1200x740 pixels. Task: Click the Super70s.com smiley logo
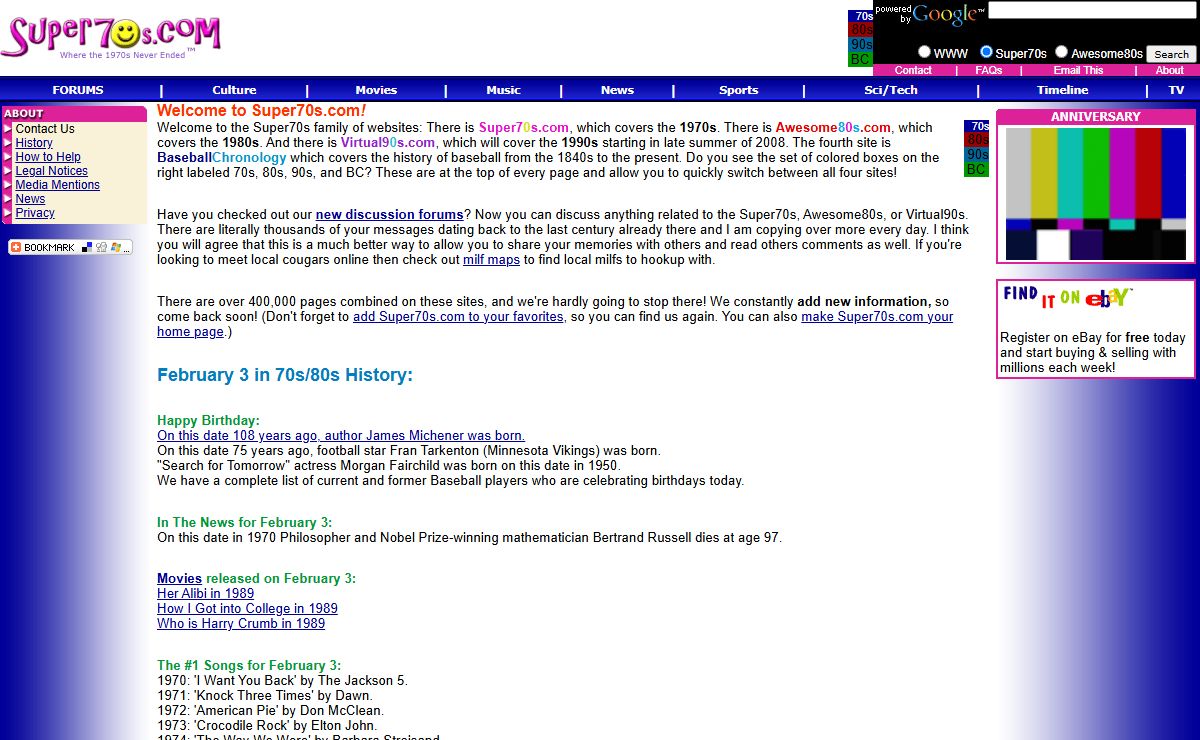click(x=111, y=36)
